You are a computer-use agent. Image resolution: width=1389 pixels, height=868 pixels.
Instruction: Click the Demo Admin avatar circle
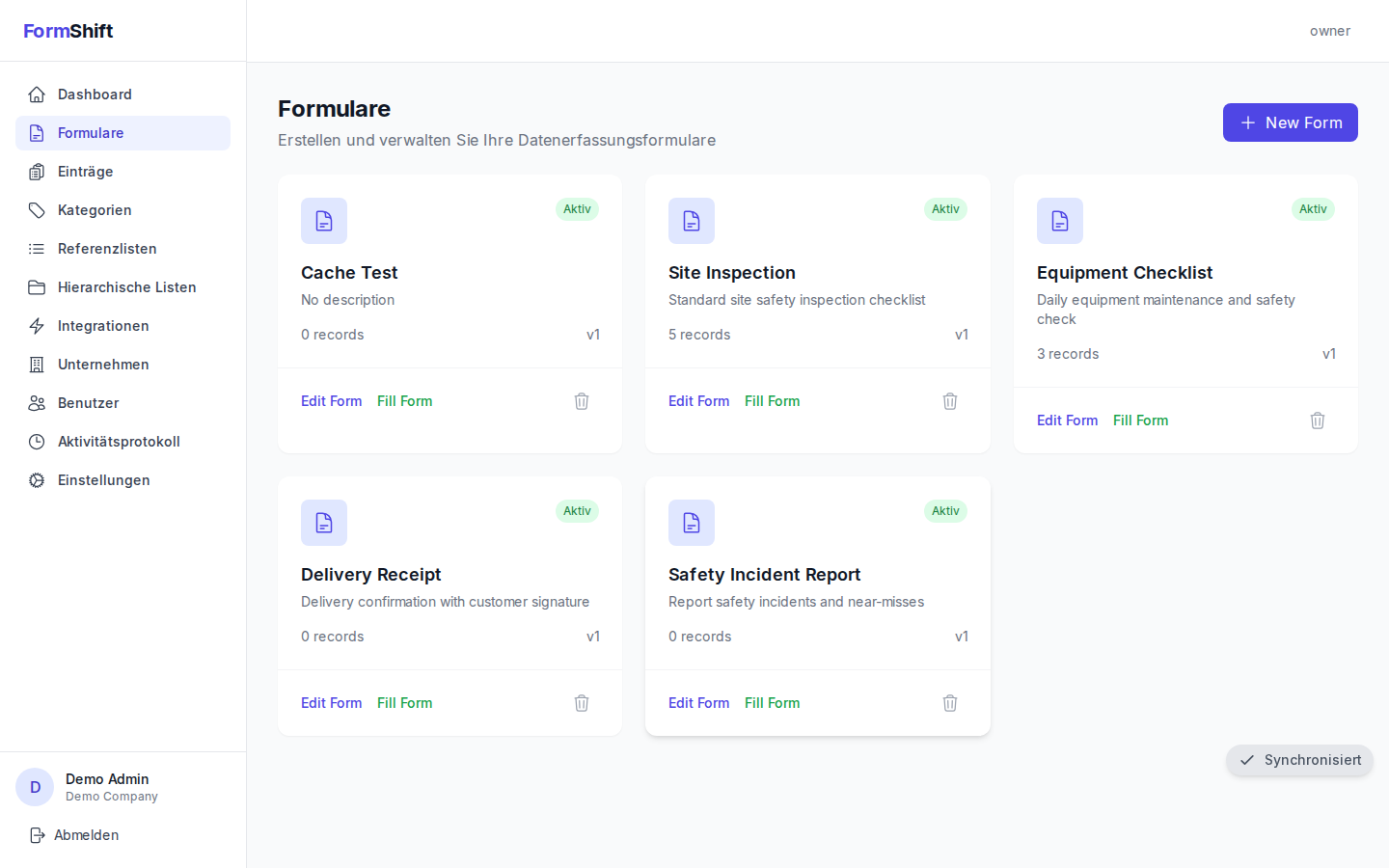tap(35, 787)
